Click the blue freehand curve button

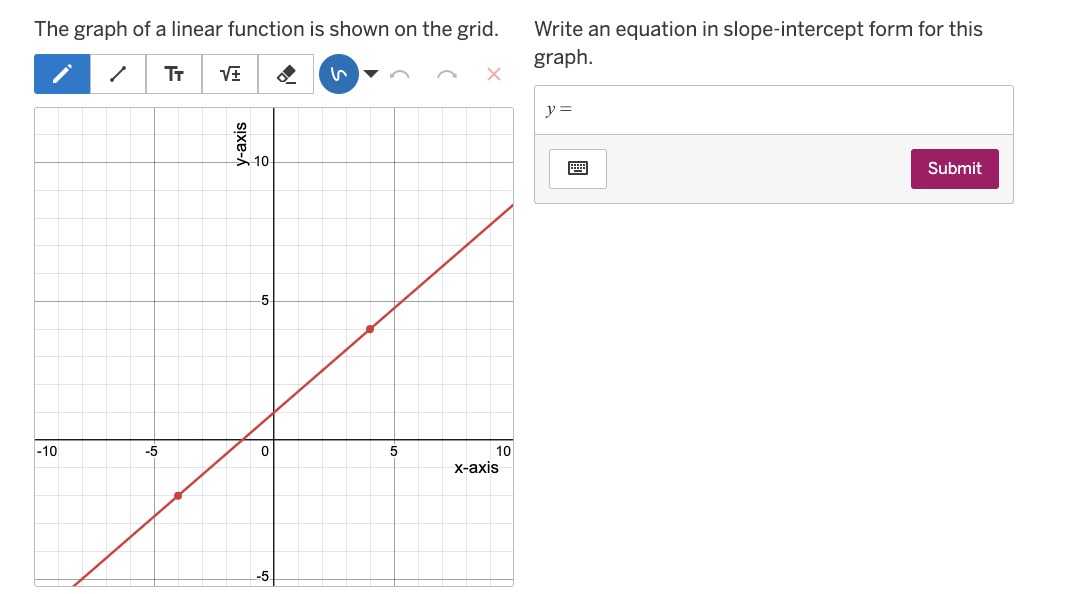[339, 74]
